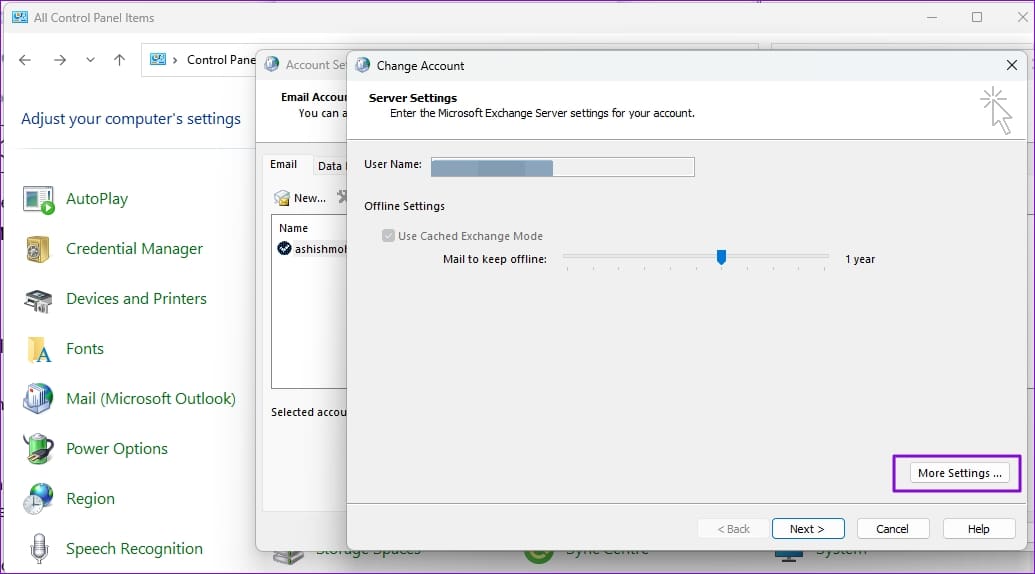1035x574 pixels.
Task: Open the Speech Recognition microphone icon
Action: point(39,548)
